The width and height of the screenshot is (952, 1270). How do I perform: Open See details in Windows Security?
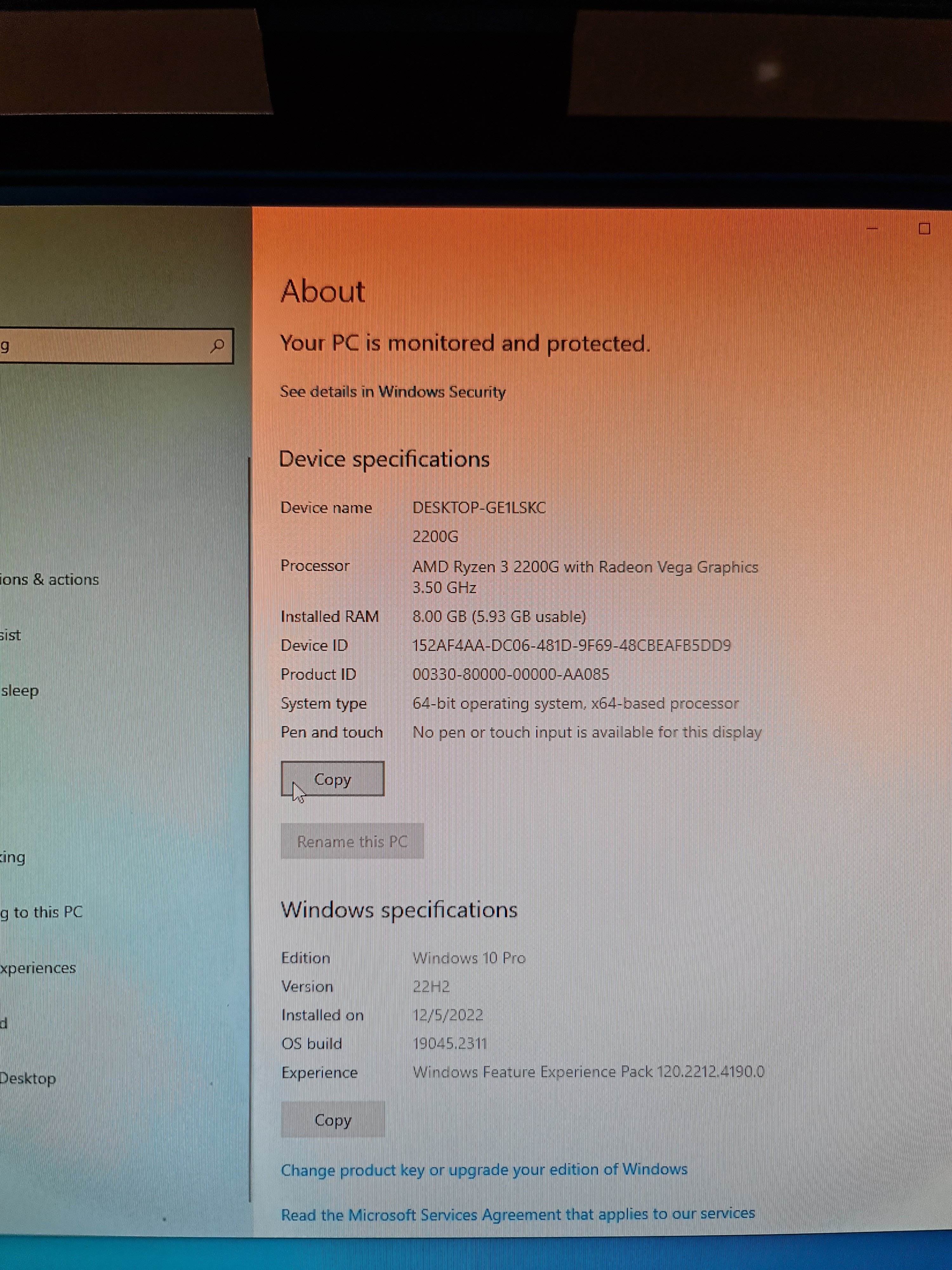[393, 392]
